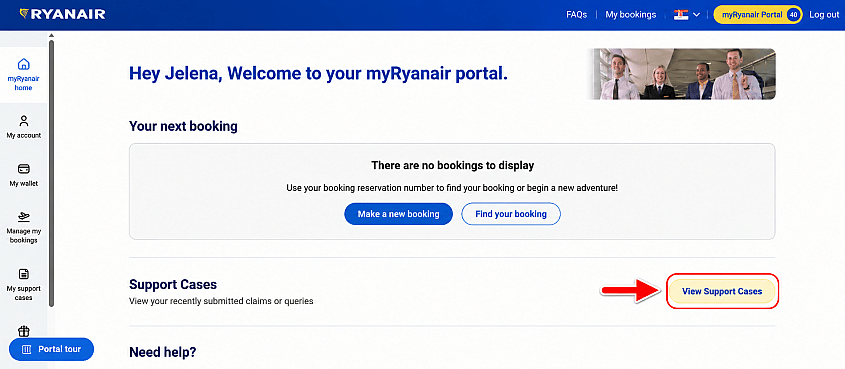Image resolution: width=845 pixels, height=369 pixels.
Task: Click the 40 points badge
Action: coord(793,15)
